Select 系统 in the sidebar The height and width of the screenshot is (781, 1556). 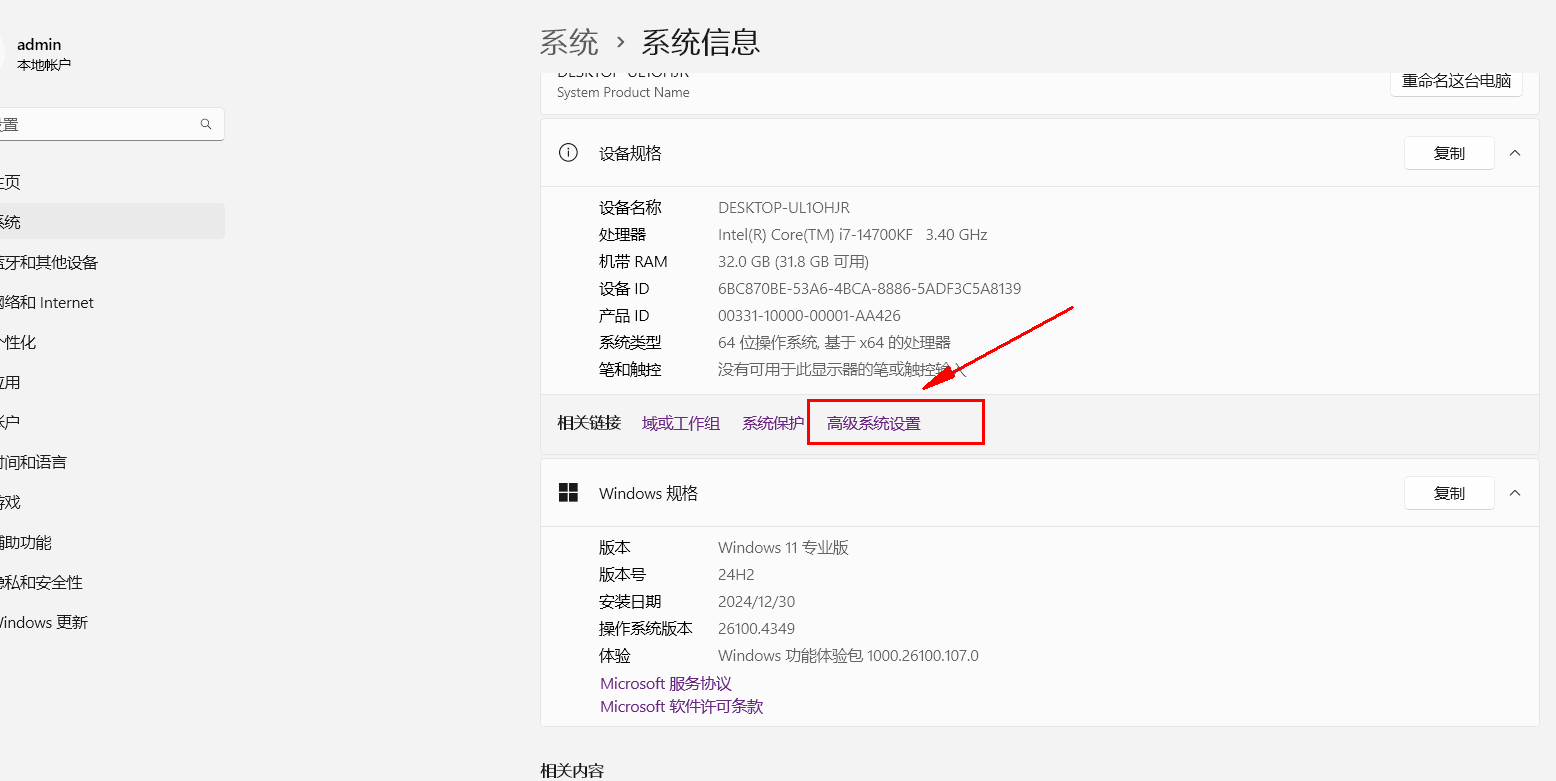pos(110,222)
